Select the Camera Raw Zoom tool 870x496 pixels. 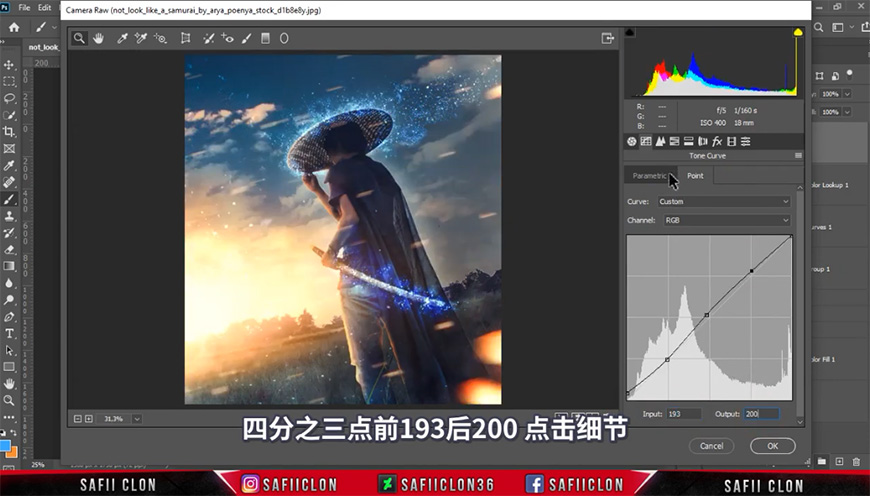click(x=79, y=38)
